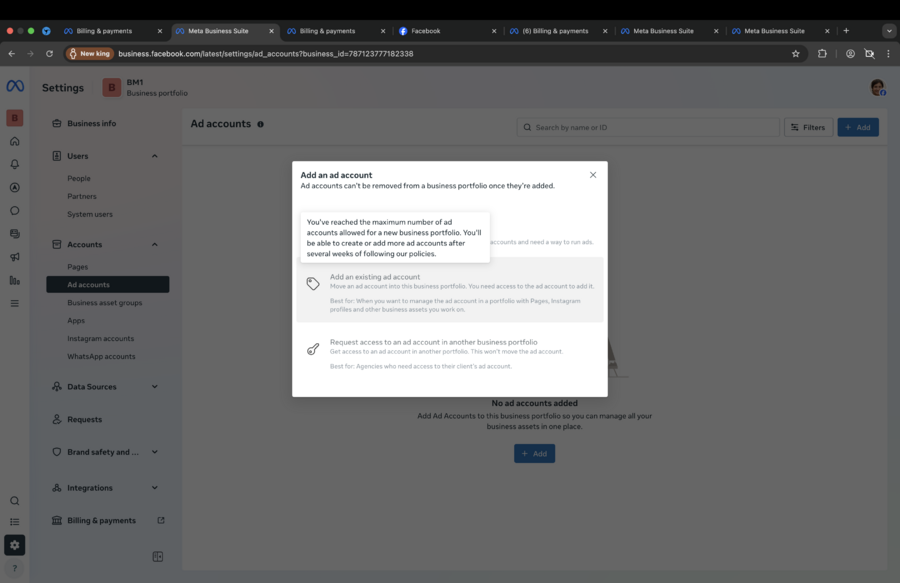Open the list icon above the settings gear
The width and height of the screenshot is (900, 583).
(x=15, y=522)
